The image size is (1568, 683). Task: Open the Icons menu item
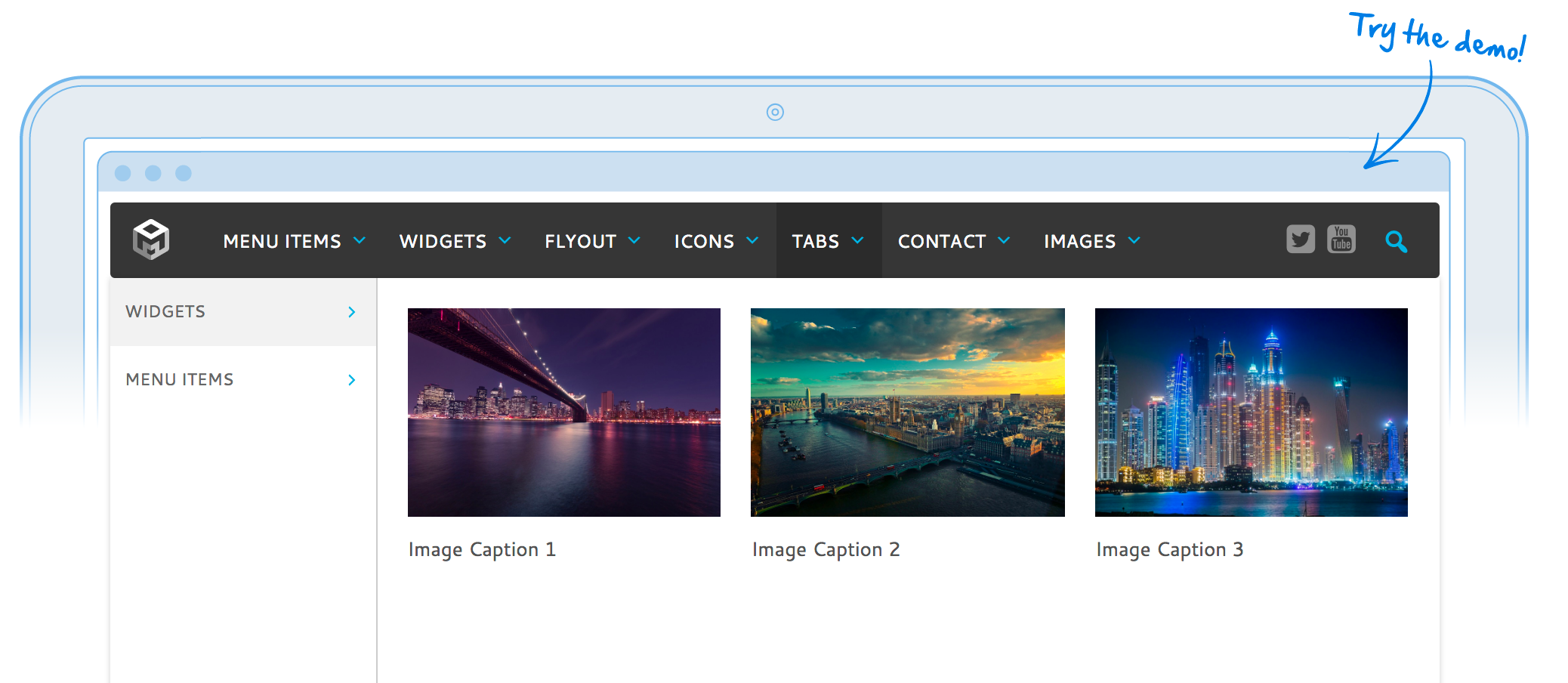[715, 241]
